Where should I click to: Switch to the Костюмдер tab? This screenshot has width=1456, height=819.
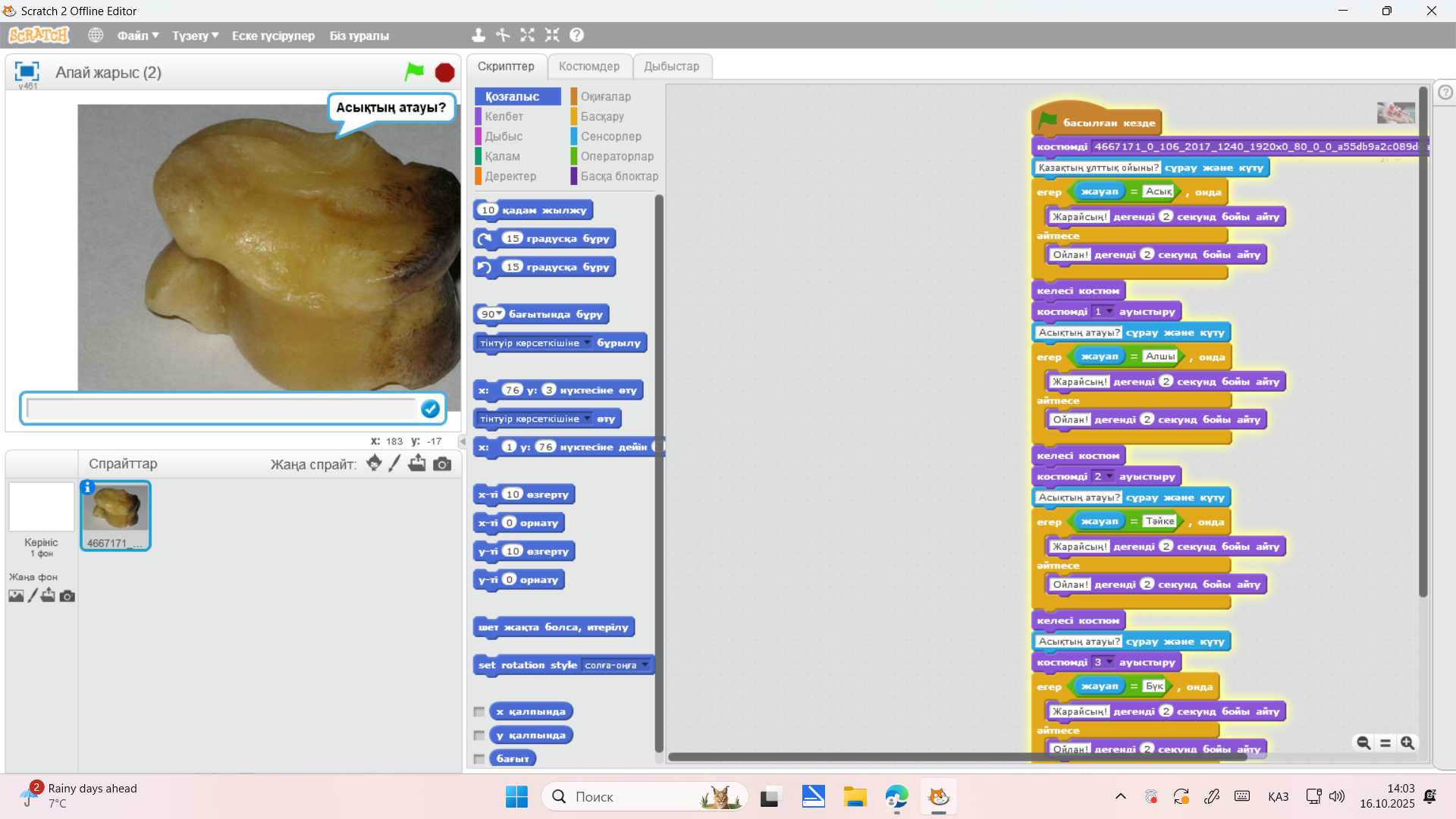pos(588,66)
